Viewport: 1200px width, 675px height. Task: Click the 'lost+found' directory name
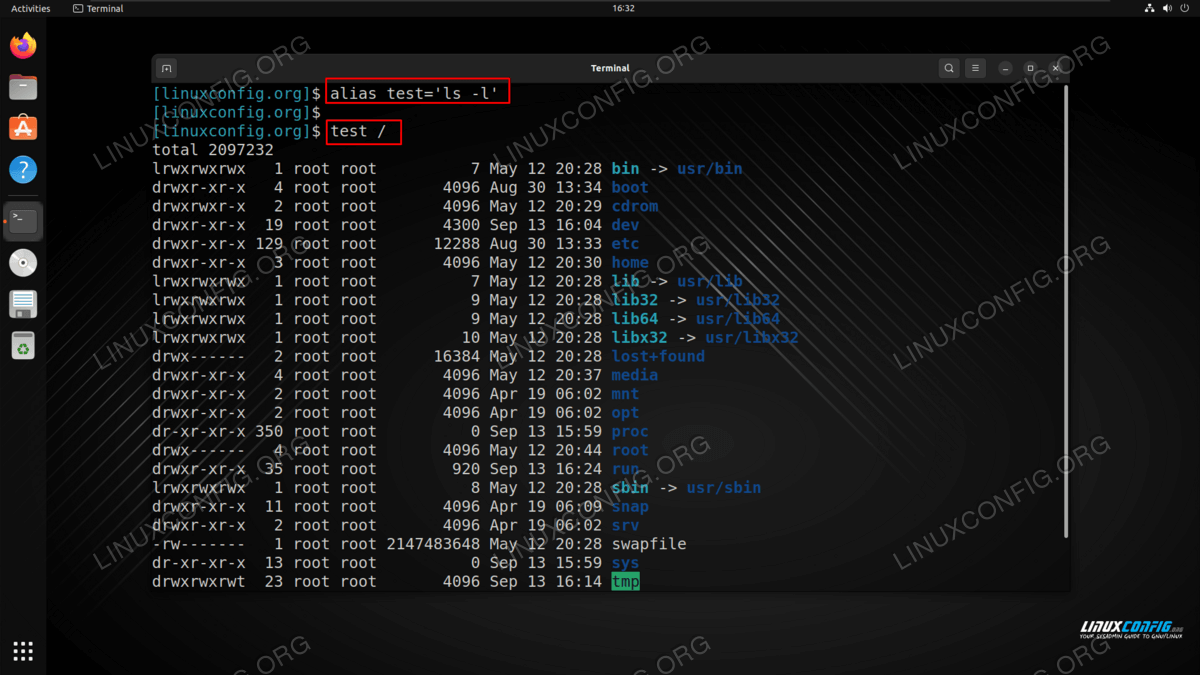(x=658, y=356)
